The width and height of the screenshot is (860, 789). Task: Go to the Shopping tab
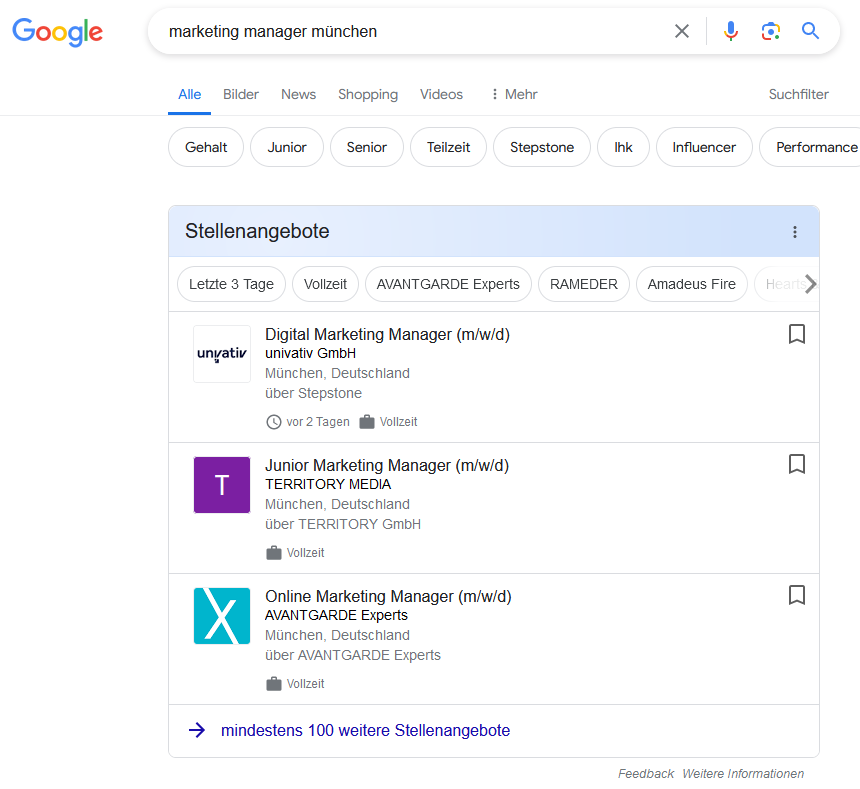pos(368,94)
